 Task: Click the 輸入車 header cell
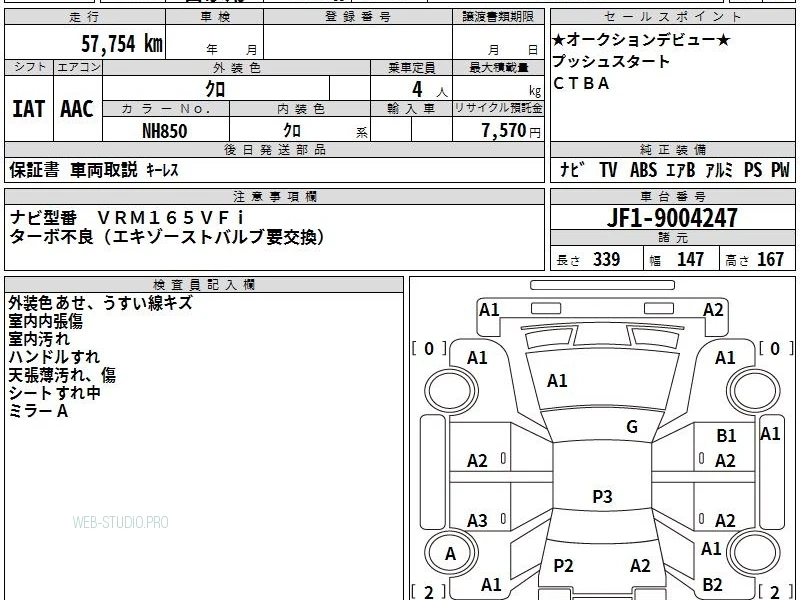click(x=411, y=109)
